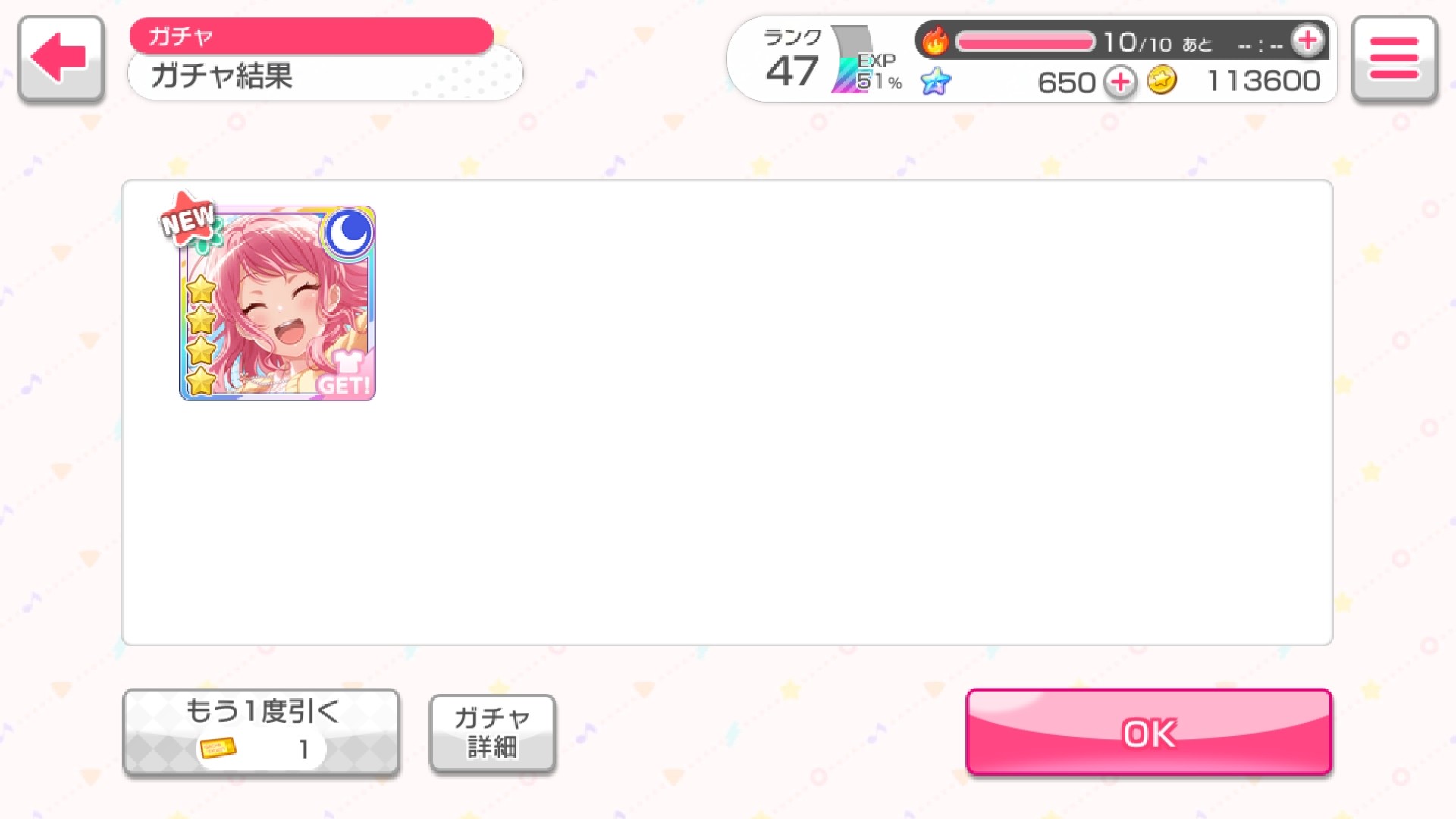Tap the gacha ticket icon
This screenshot has height=819, width=1456.
[x=218, y=748]
